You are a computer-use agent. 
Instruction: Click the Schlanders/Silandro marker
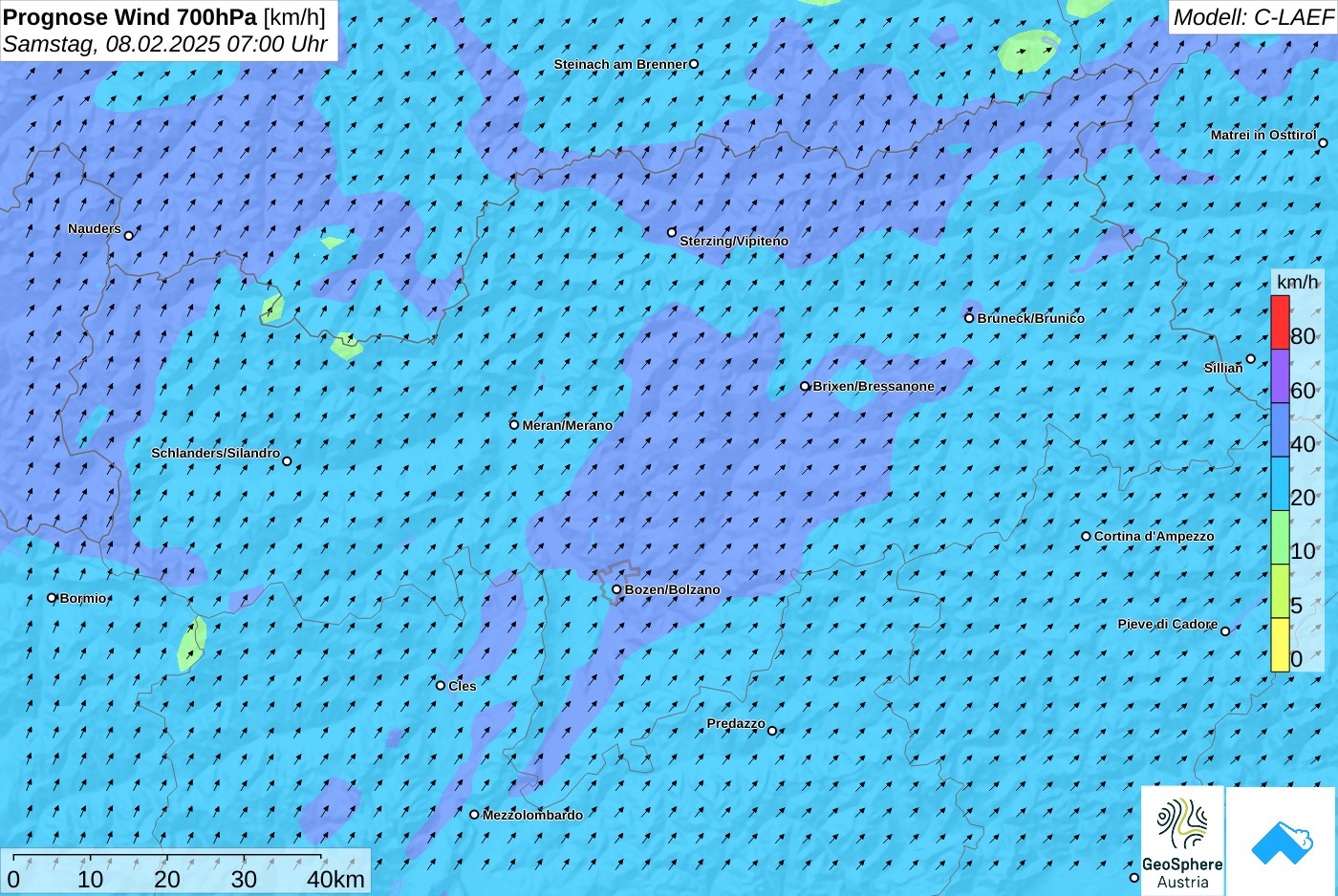[287, 461]
